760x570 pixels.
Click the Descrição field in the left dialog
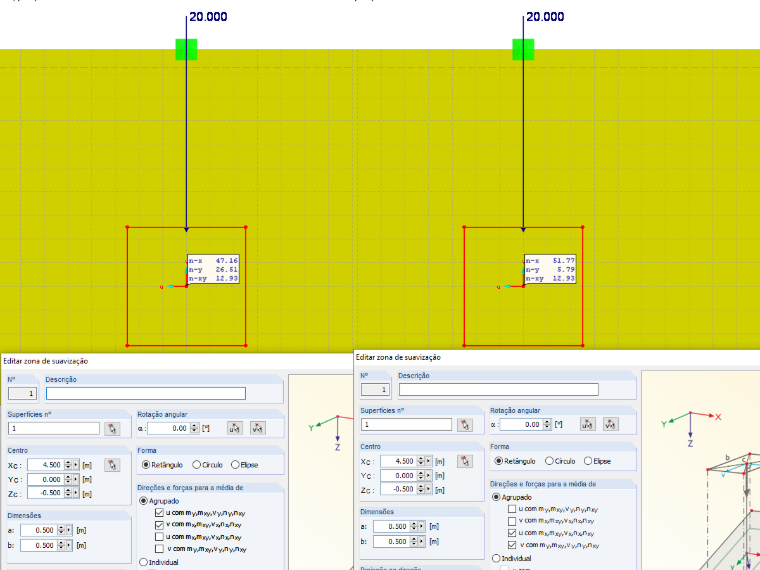[146, 393]
